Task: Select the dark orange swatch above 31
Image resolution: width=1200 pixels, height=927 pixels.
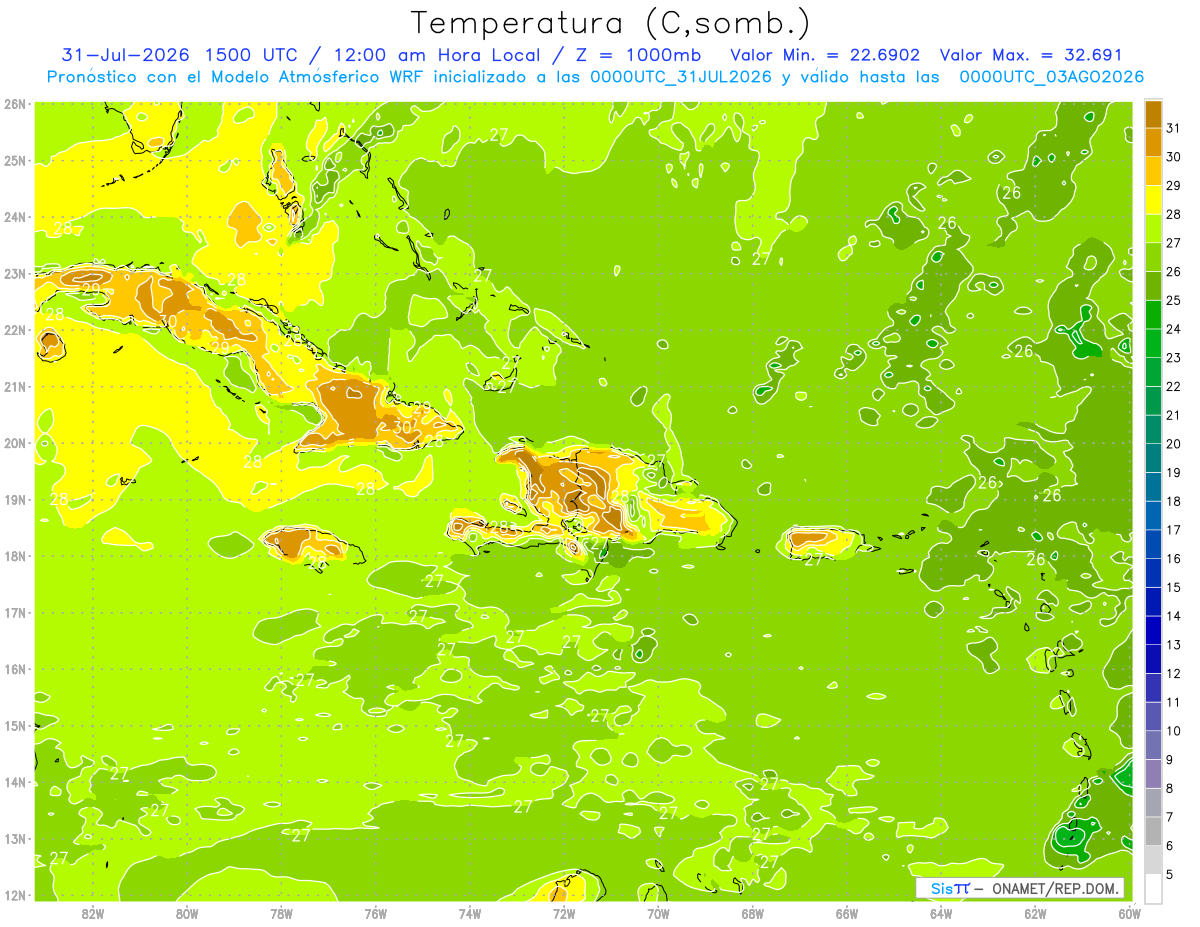Action: coord(1153,114)
